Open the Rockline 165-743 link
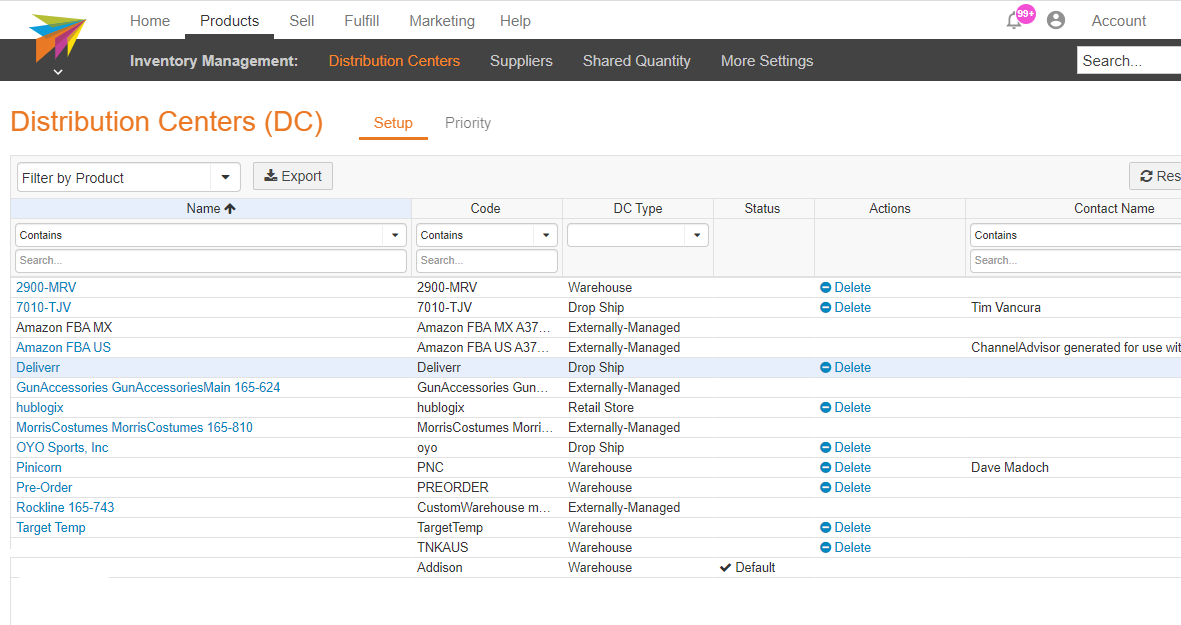The height and width of the screenshot is (625, 1181). coord(66,508)
